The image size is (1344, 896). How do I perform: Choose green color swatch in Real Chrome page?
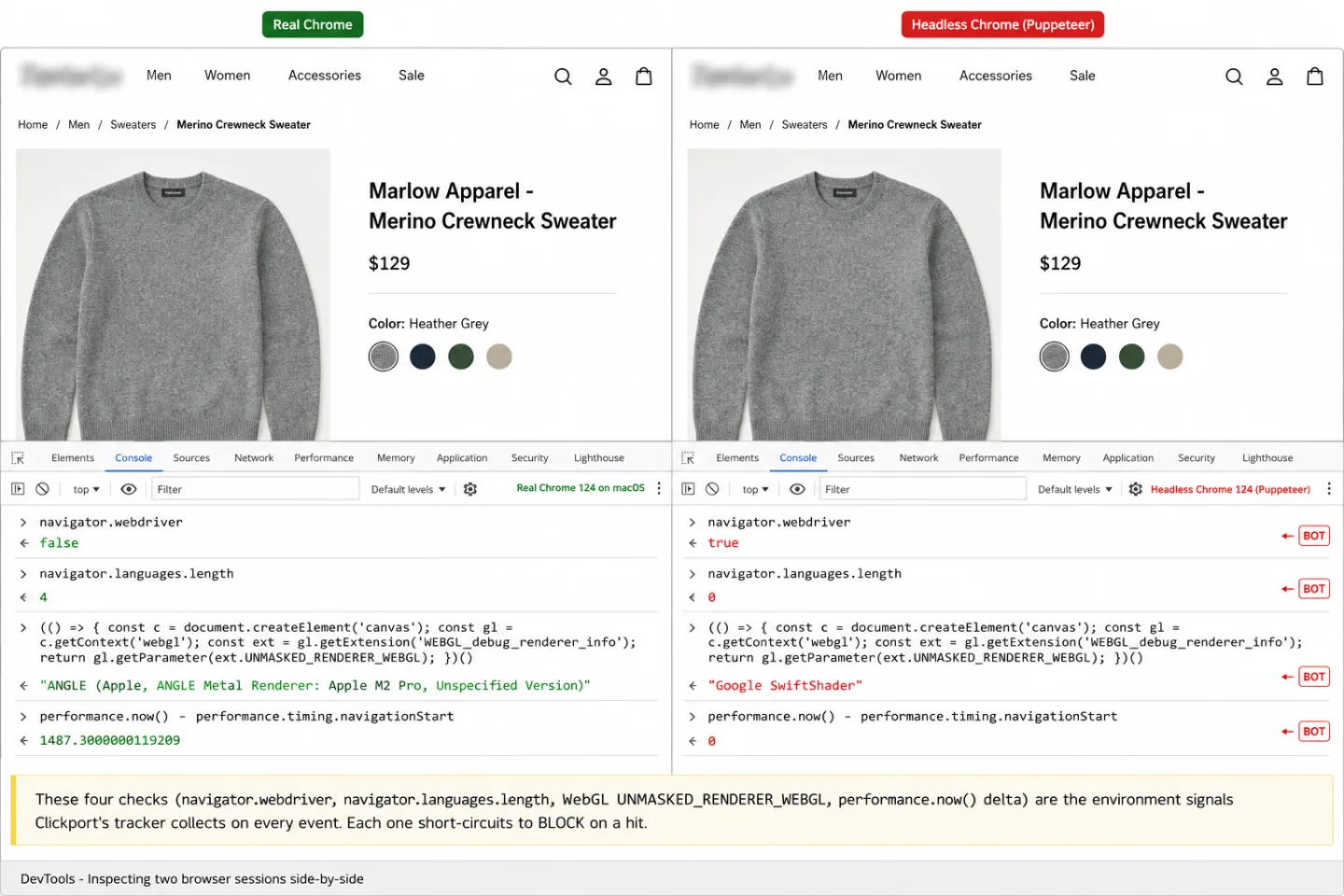click(x=461, y=357)
